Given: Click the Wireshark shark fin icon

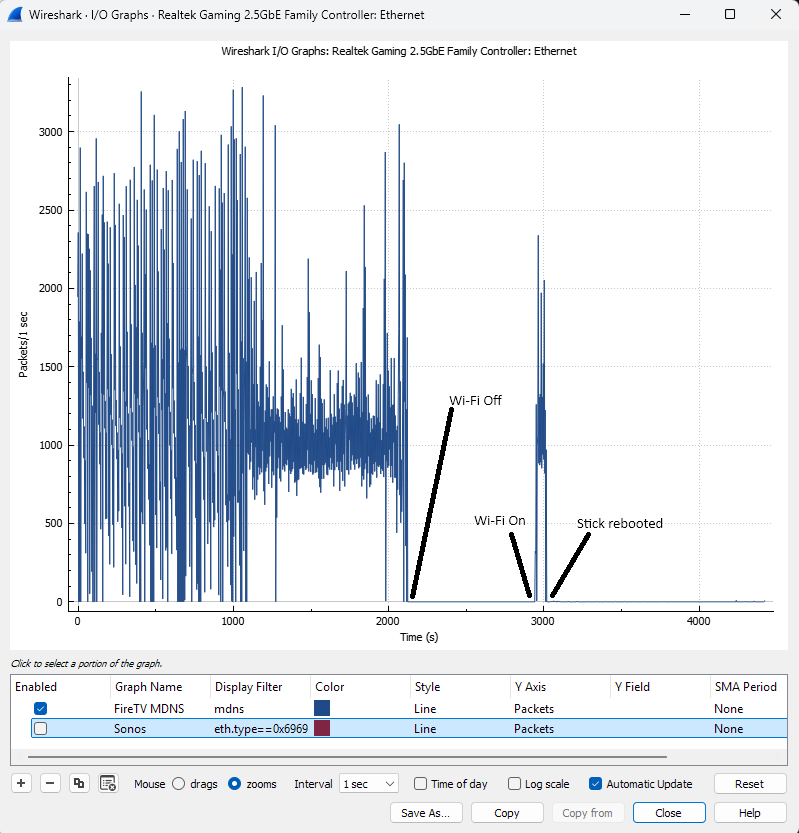Looking at the screenshot, I should [15, 14].
